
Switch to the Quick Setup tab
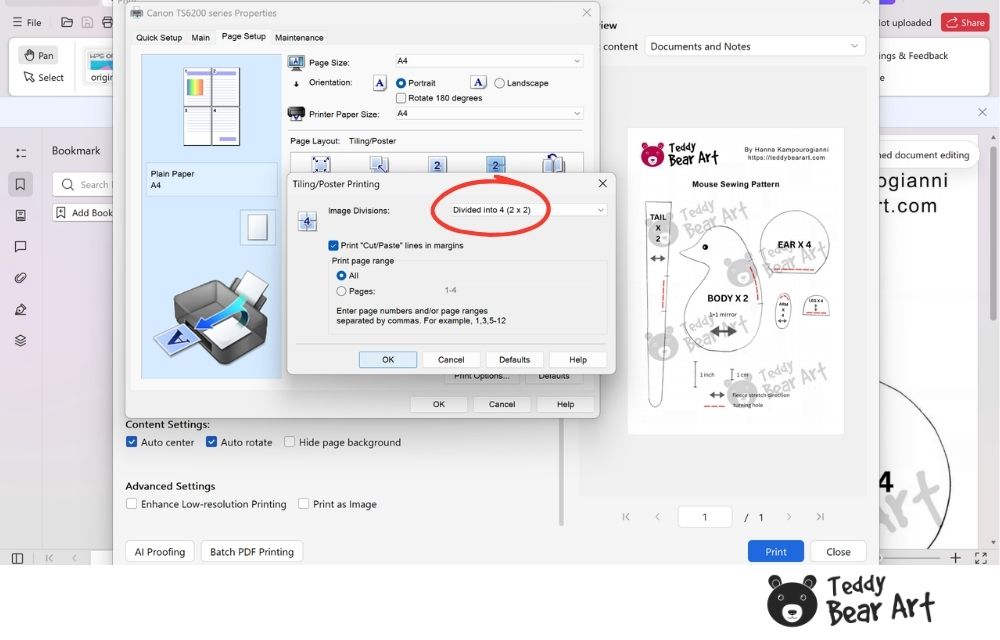(159, 38)
